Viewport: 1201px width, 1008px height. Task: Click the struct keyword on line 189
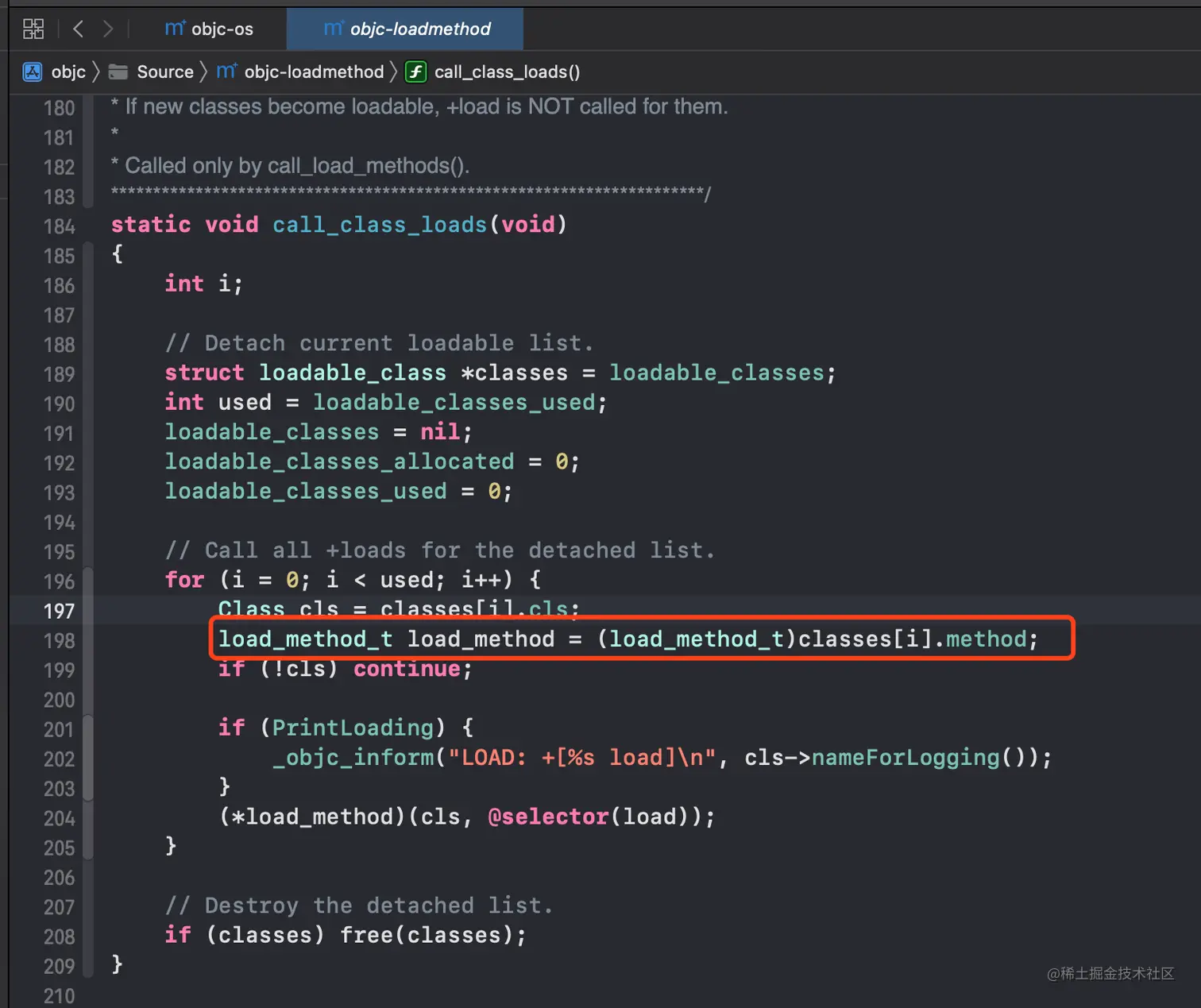click(x=205, y=373)
